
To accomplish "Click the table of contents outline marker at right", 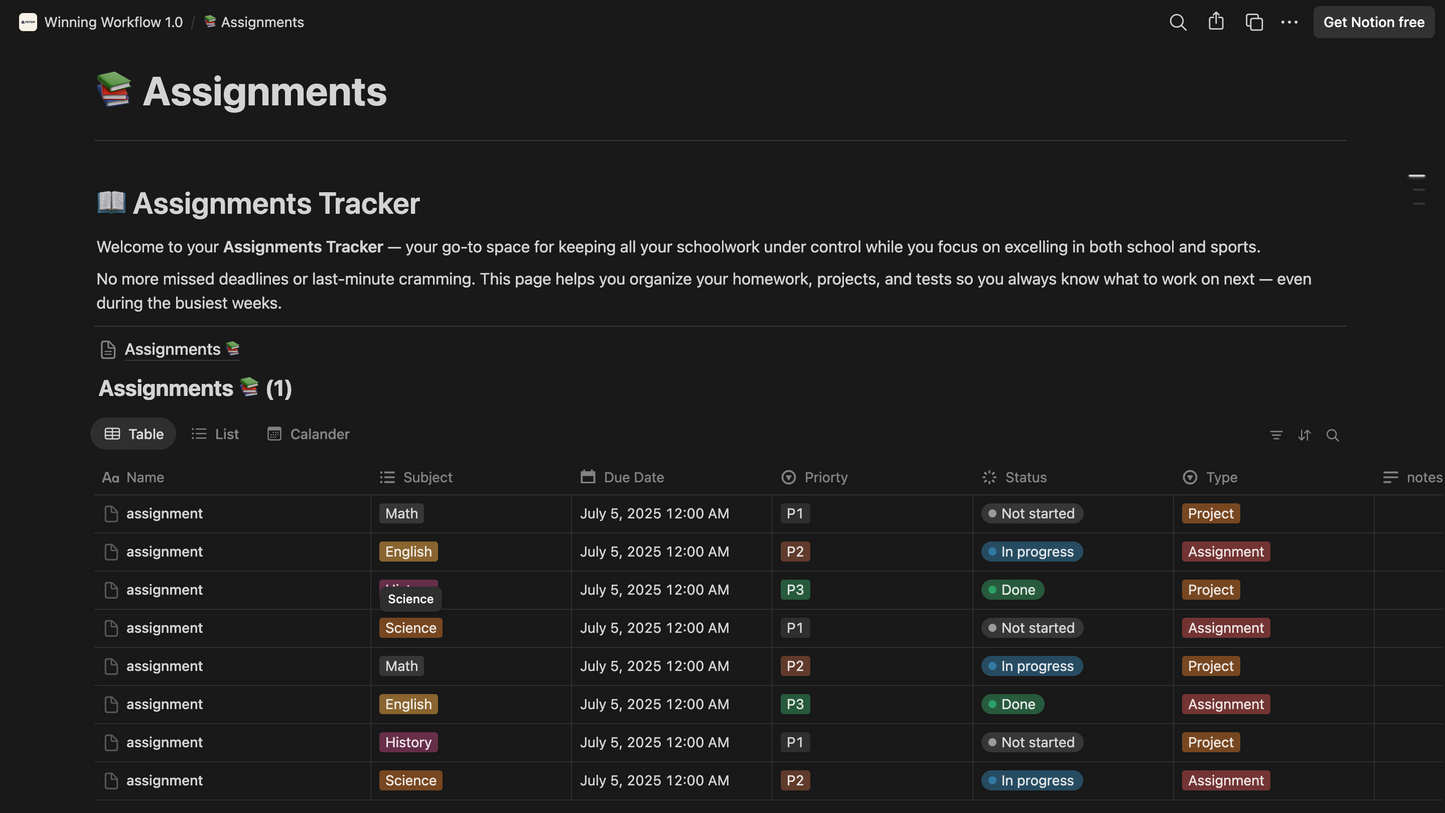I will pyautogui.click(x=1417, y=176).
